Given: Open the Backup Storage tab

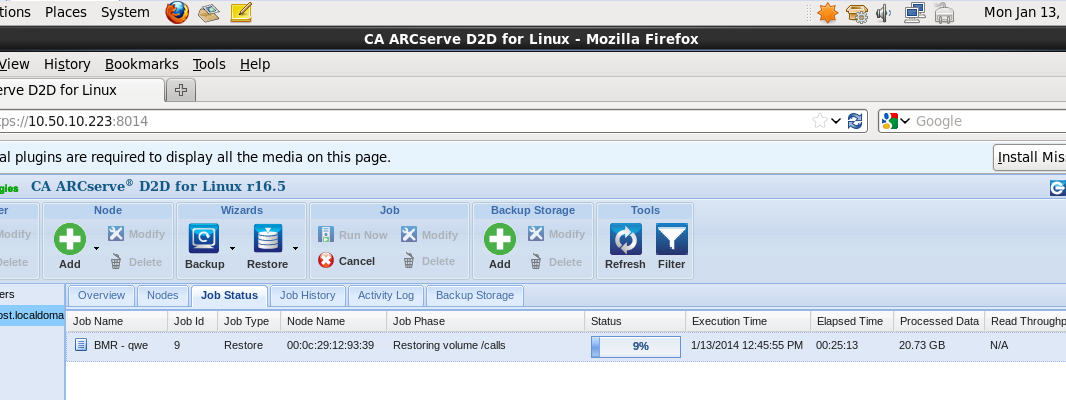Looking at the screenshot, I should coord(475,295).
